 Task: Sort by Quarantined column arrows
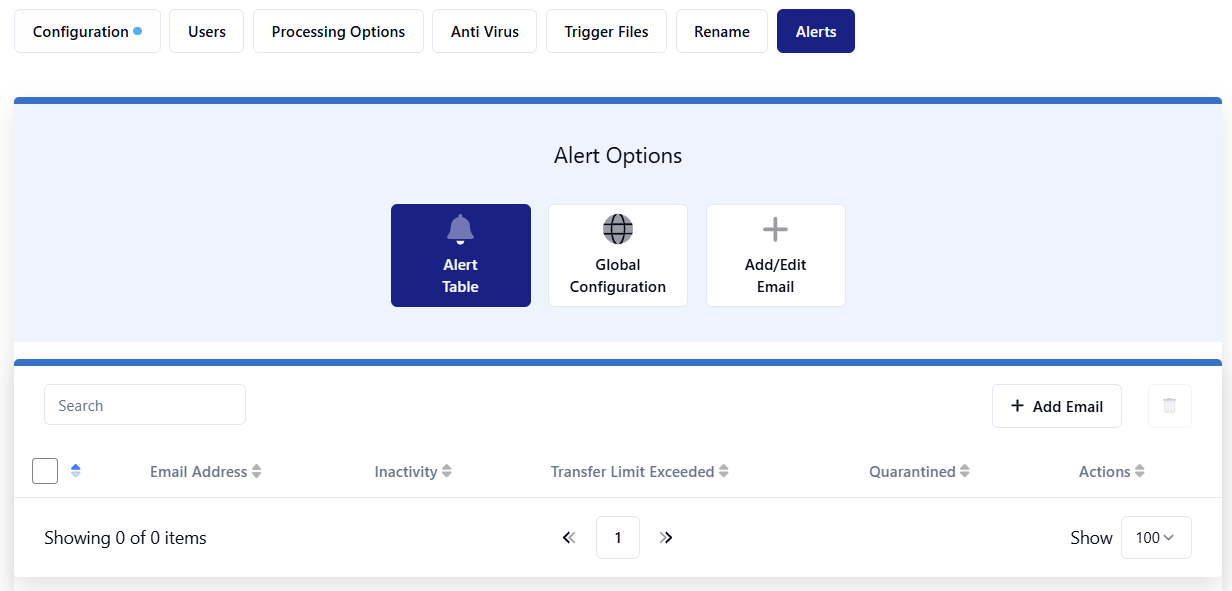(965, 472)
